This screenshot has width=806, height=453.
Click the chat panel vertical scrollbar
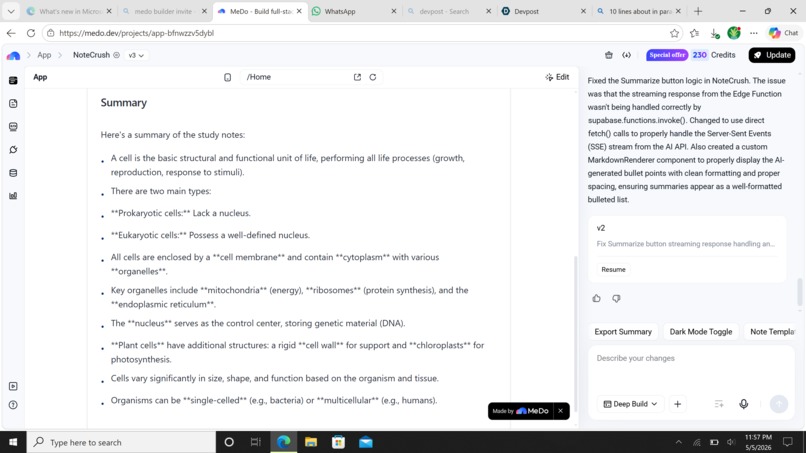click(x=799, y=292)
